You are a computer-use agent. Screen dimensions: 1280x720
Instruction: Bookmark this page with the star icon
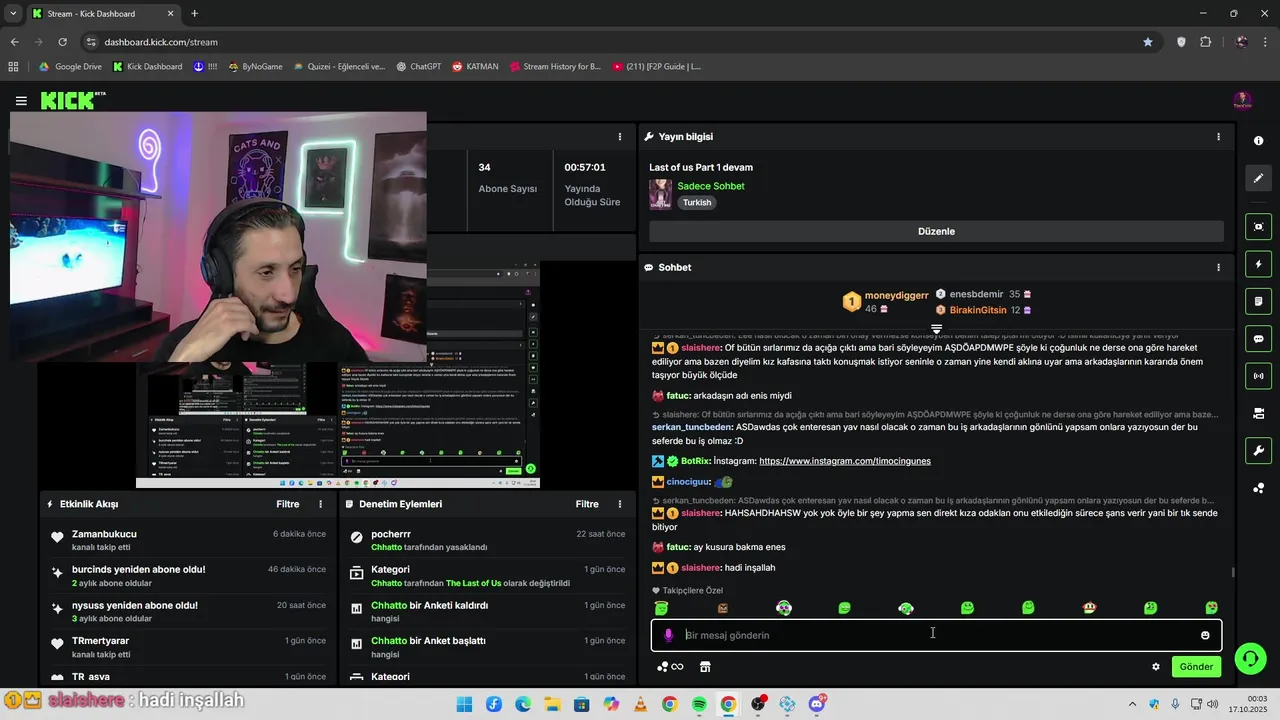pyautogui.click(x=1148, y=42)
